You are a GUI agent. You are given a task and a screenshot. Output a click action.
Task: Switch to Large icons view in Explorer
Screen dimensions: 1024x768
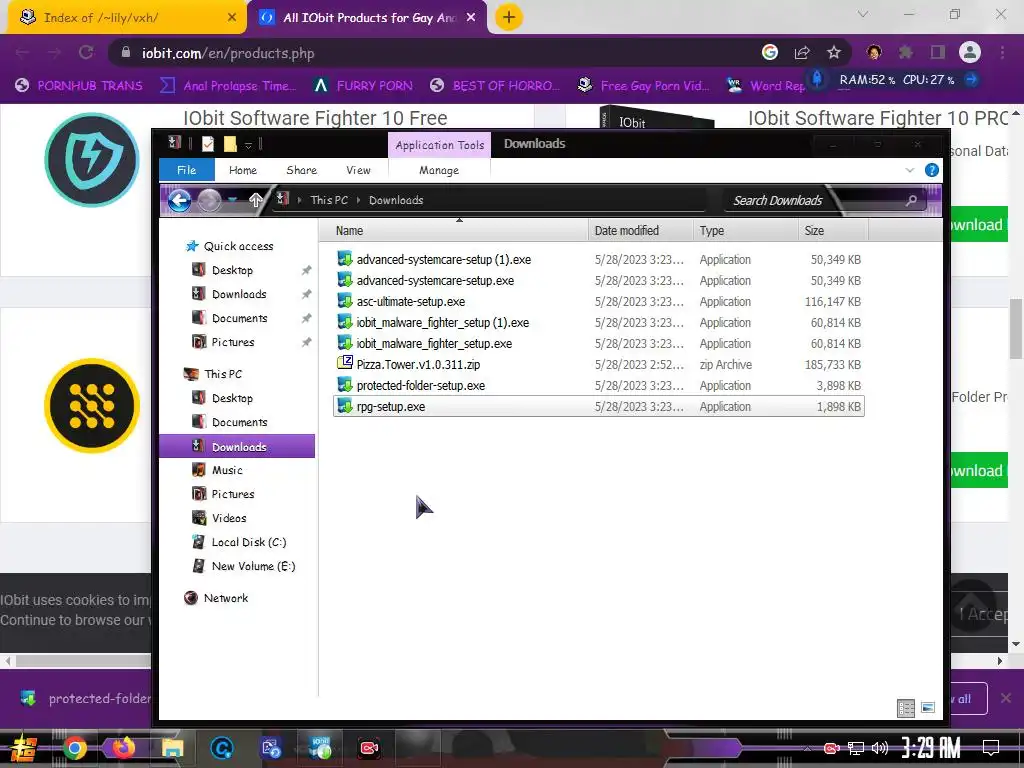(x=928, y=708)
